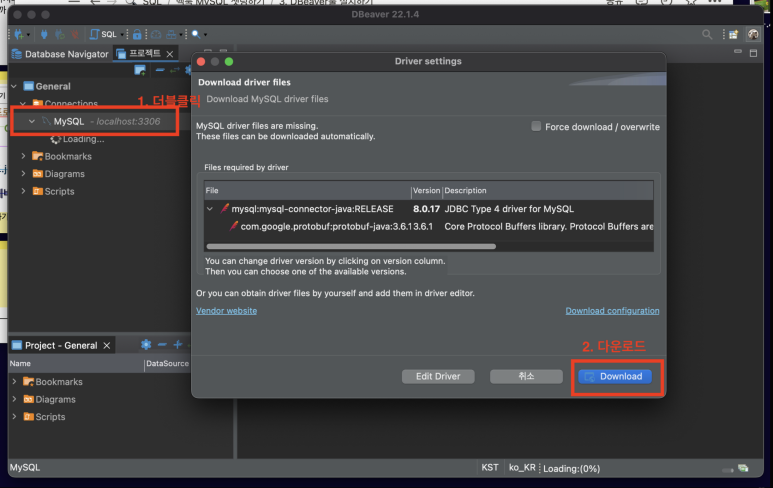Image resolution: width=773 pixels, height=488 pixels.
Task: Click the database tasks boxes icon
Action: coord(171,34)
